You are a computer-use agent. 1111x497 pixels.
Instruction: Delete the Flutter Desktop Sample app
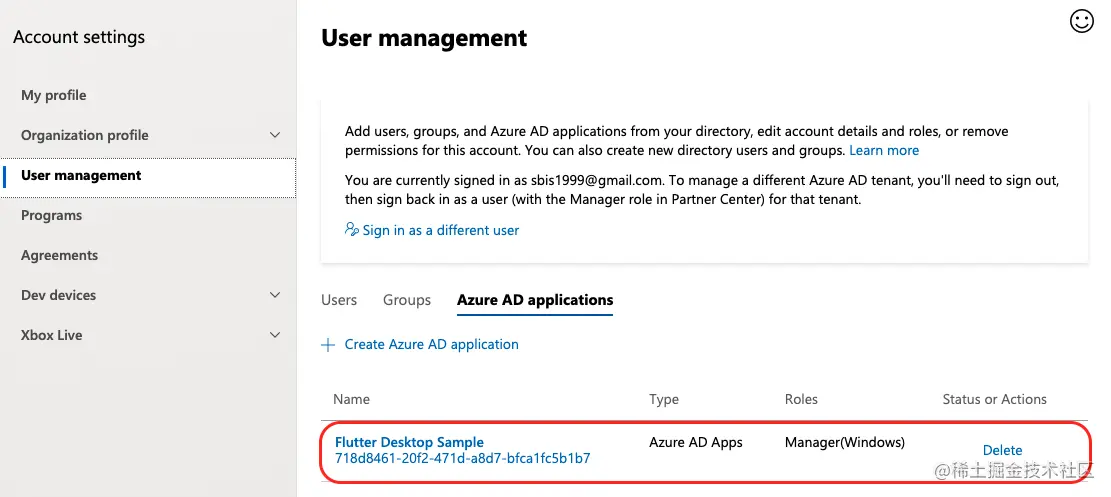[1002, 450]
